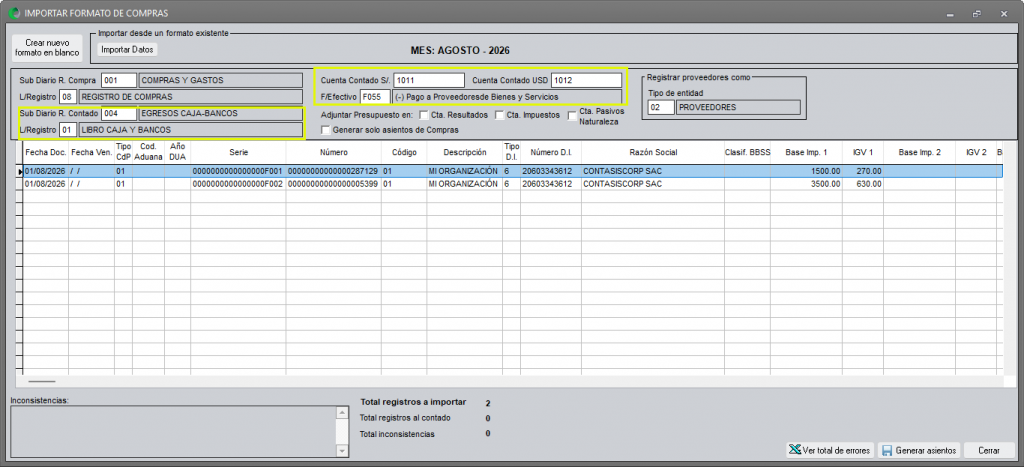Click the REGISTRO DE COMPRAS description box
The width and height of the screenshot is (1024, 467).
point(190,97)
